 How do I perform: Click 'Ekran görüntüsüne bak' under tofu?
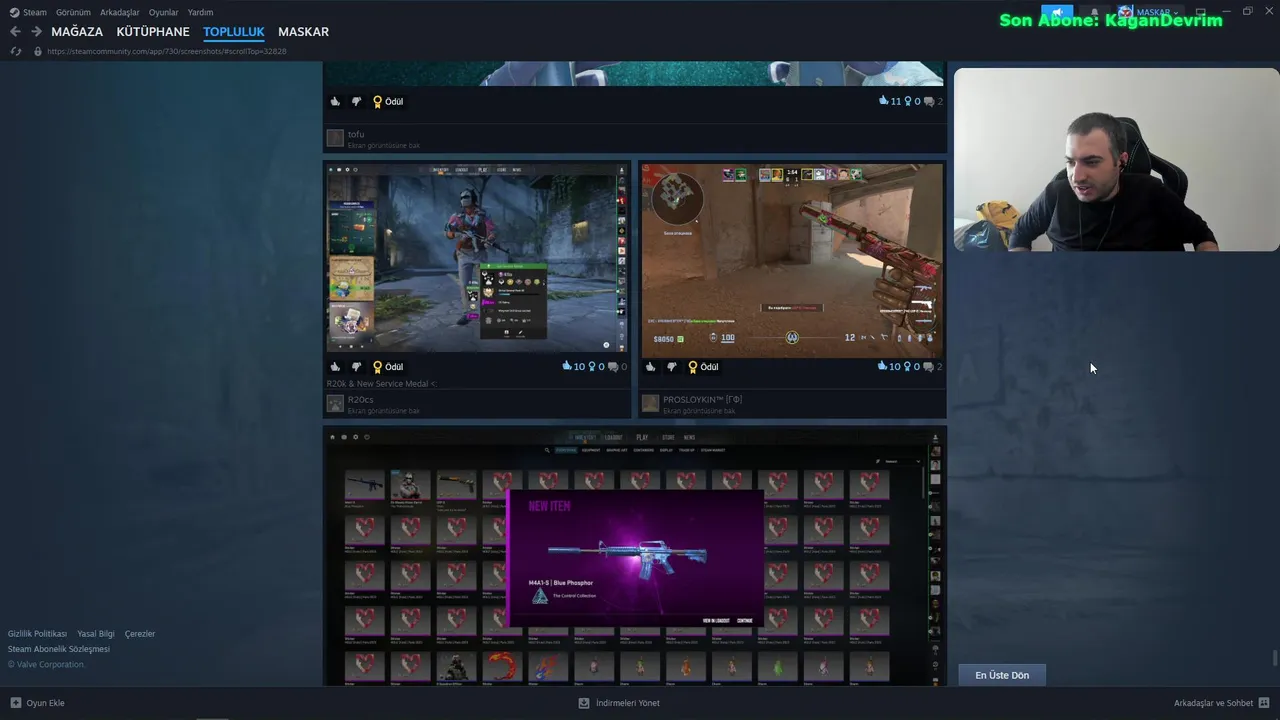point(383,145)
